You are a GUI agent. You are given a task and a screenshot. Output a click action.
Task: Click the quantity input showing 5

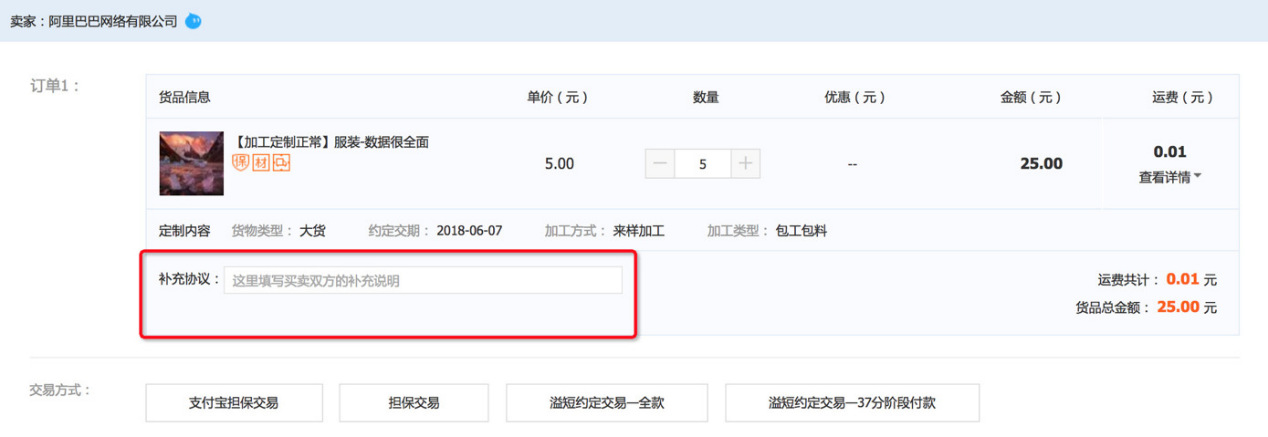(703, 164)
